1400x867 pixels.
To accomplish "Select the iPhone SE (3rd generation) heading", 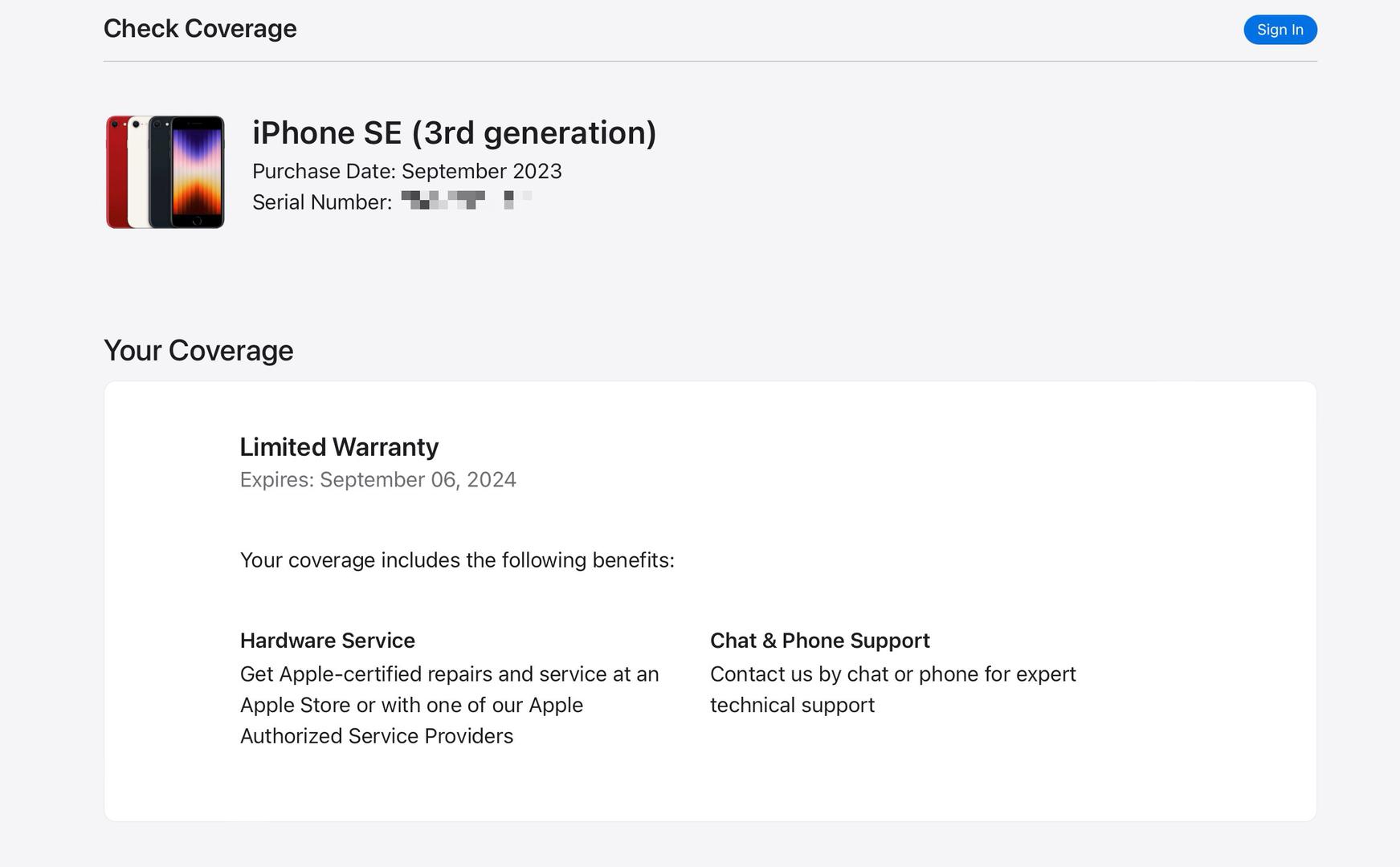I will (454, 133).
